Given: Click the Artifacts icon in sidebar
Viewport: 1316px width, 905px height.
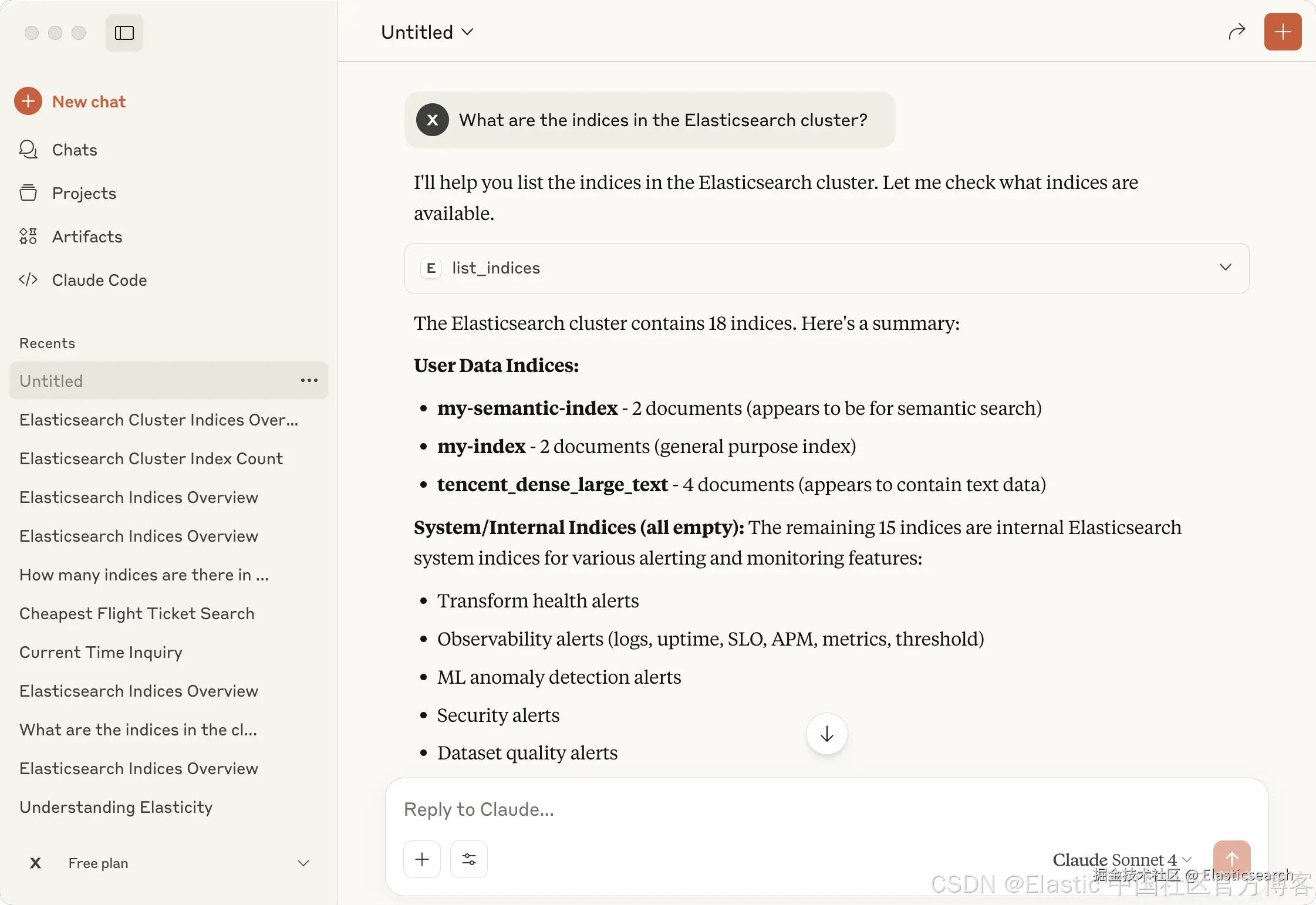Looking at the screenshot, I should [28, 237].
